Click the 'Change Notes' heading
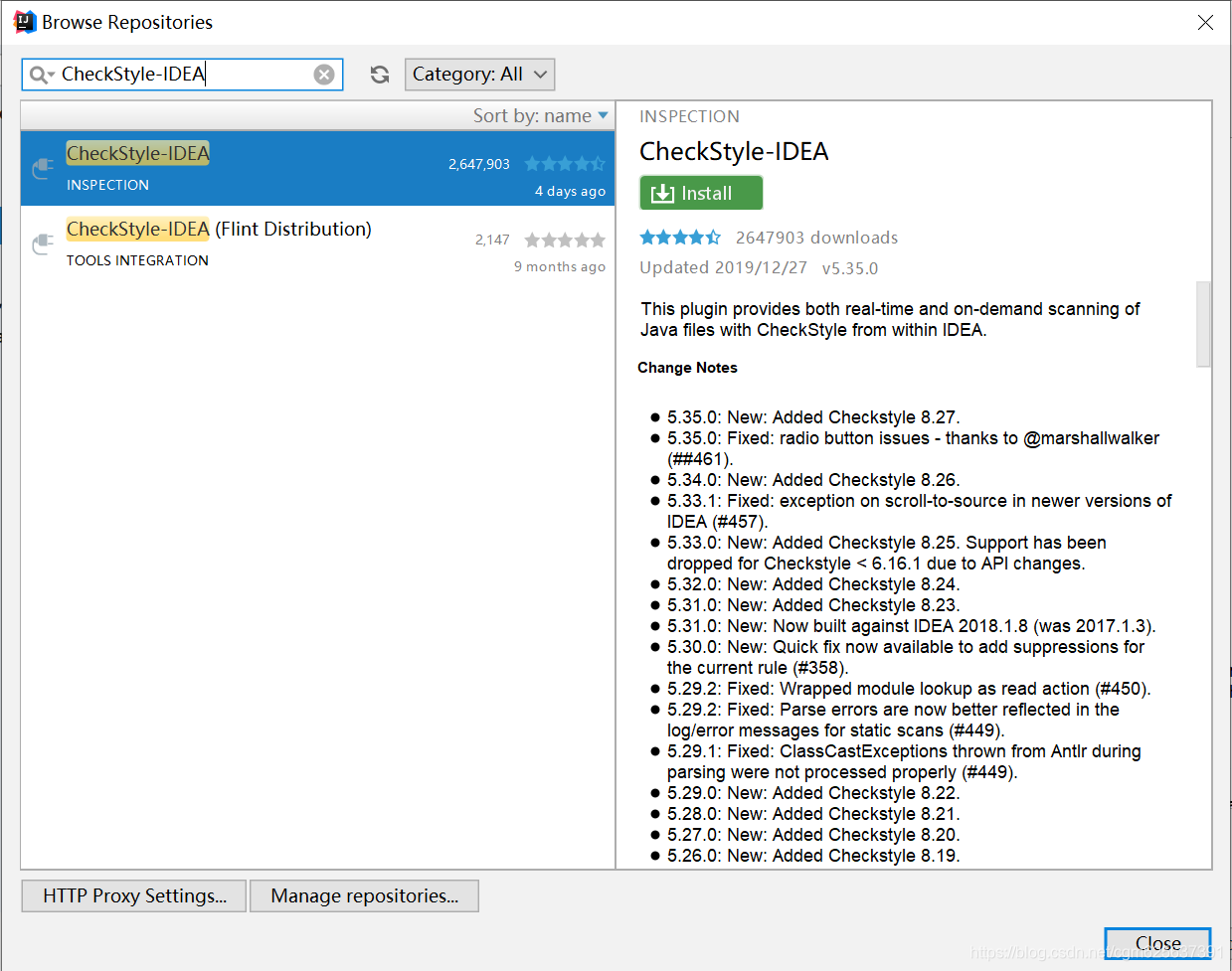Viewport: 1232px width, 971px height. pos(687,368)
